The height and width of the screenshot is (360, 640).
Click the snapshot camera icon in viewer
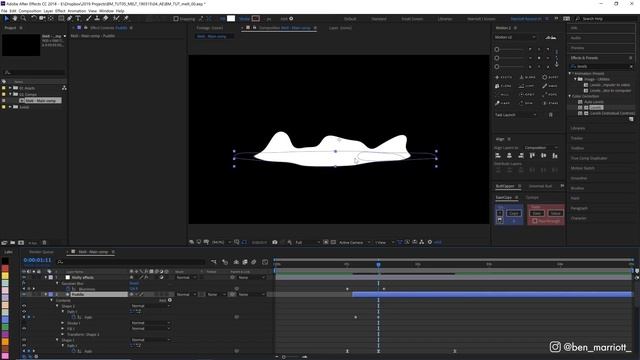tap(275, 242)
